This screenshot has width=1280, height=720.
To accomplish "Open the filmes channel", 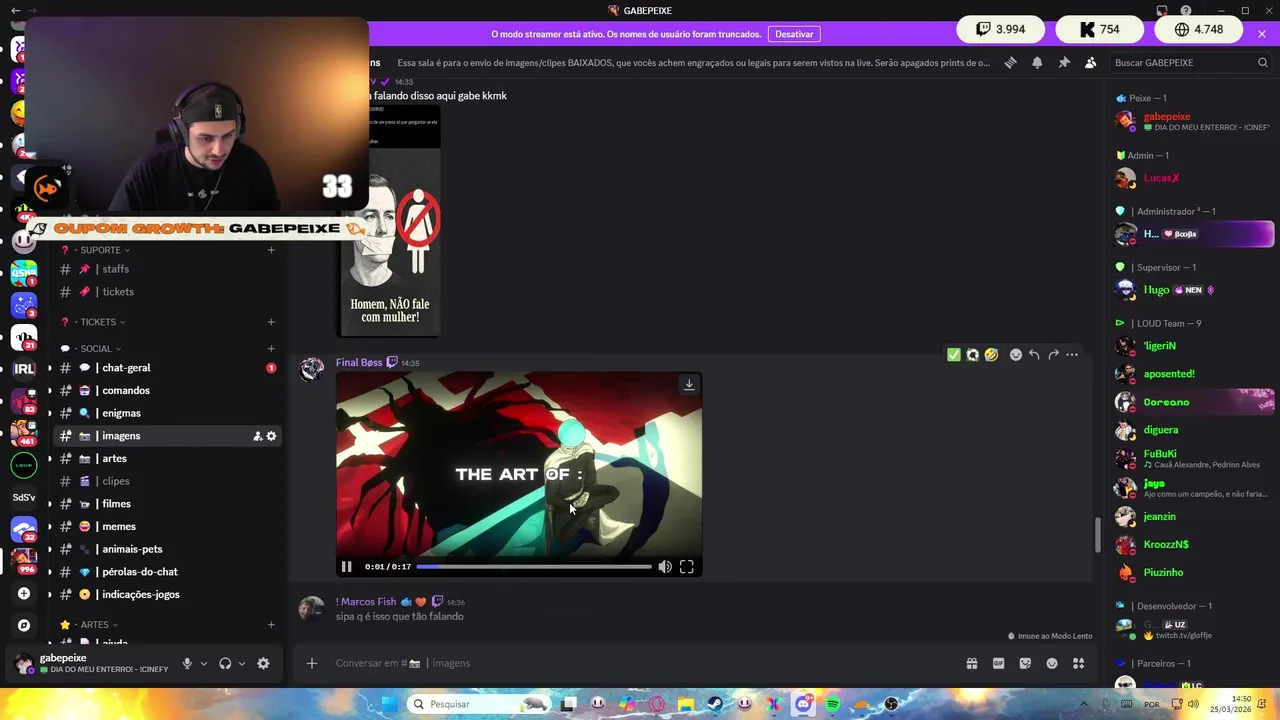I will pyautogui.click(x=167, y=504).
